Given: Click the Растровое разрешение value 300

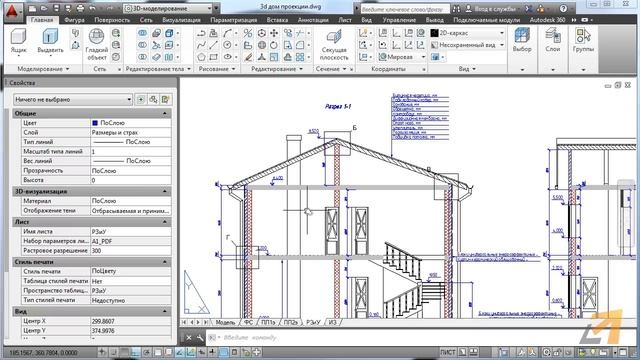Looking at the screenshot, I should tap(131, 251).
